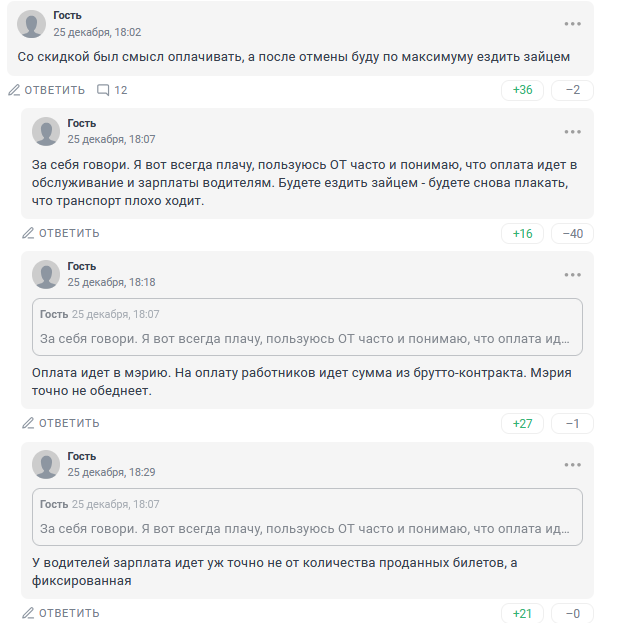Viewport: 625px width, 623px height.
Task: Downvote the comment showing −2
Action: pos(572,90)
